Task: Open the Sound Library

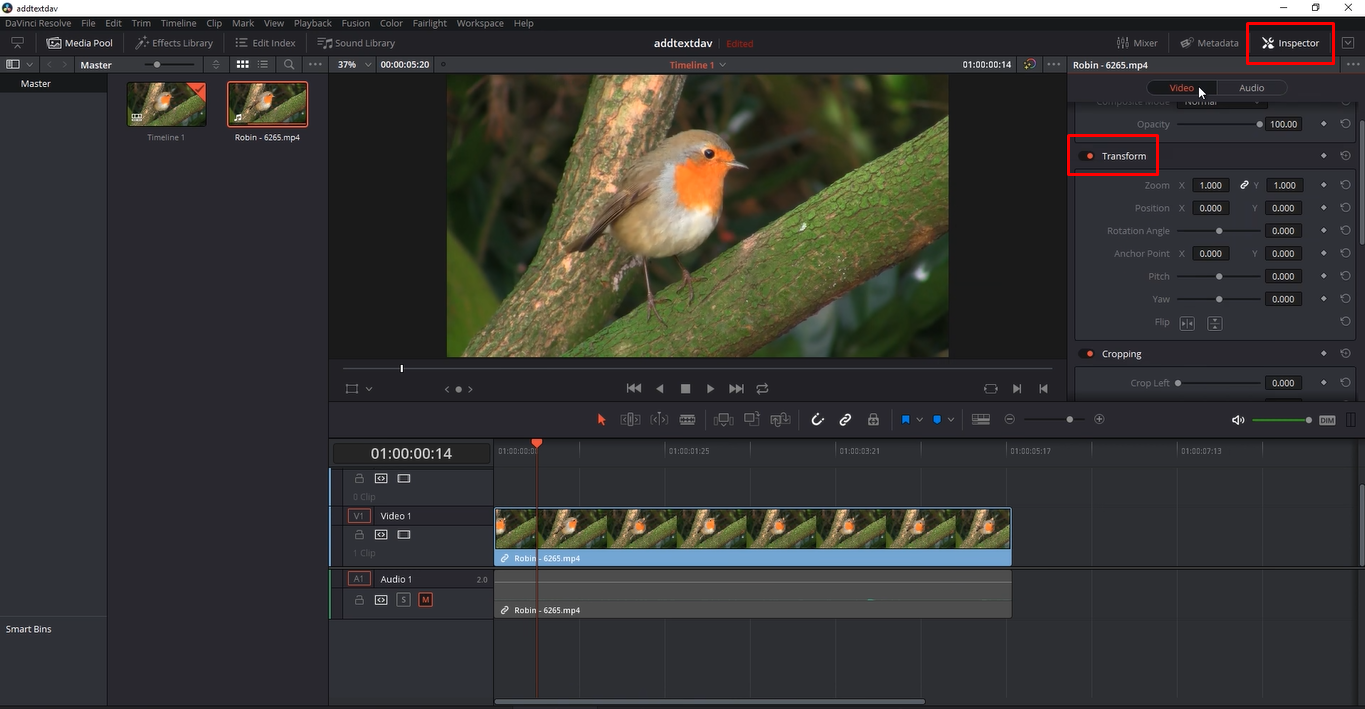Action: (356, 42)
